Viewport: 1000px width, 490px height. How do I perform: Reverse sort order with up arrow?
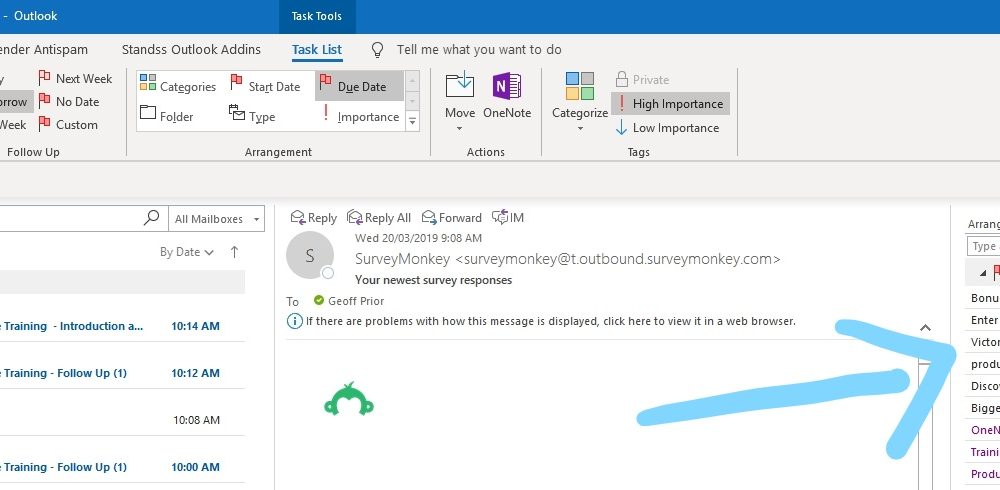(234, 252)
